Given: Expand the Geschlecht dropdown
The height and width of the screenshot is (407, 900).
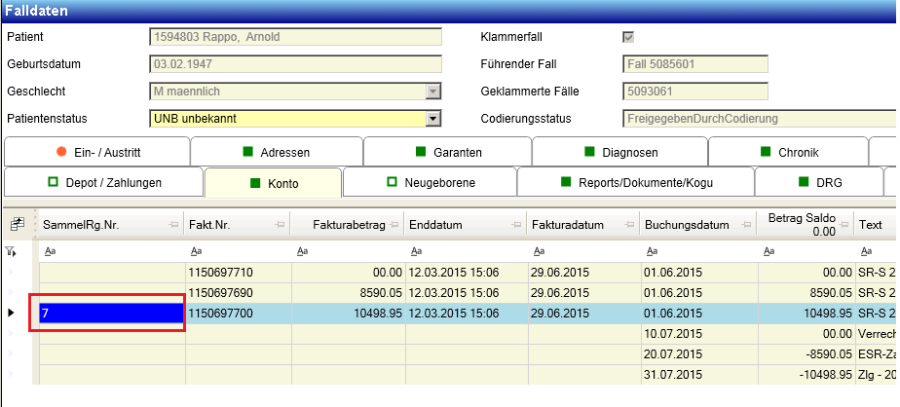Looking at the screenshot, I should pyautogui.click(x=433, y=92).
